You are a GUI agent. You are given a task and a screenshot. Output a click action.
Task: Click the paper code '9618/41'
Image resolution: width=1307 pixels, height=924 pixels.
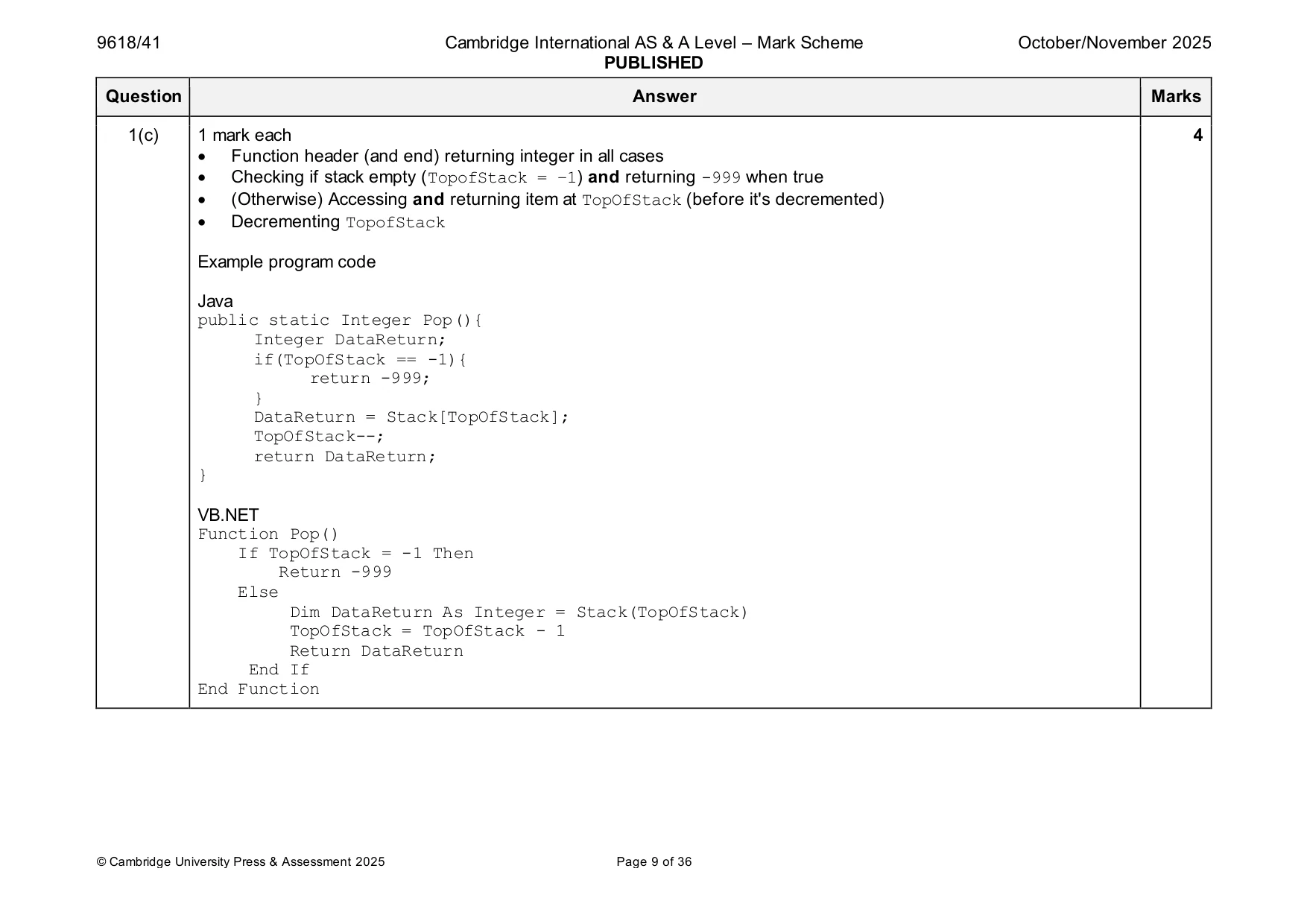pyautogui.click(x=128, y=43)
